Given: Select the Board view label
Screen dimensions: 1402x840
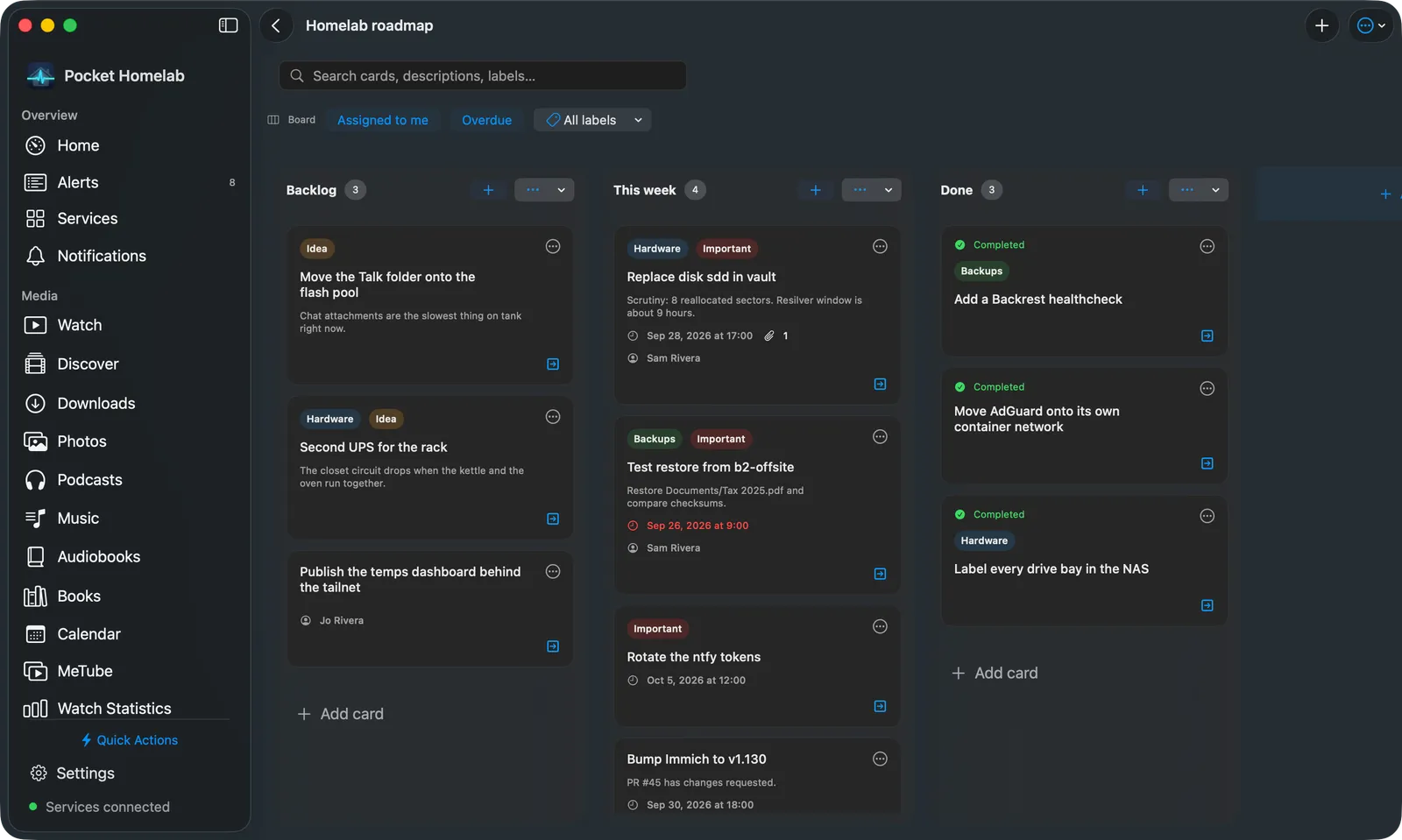Looking at the screenshot, I should pyautogui.click(x=292, y=120).
